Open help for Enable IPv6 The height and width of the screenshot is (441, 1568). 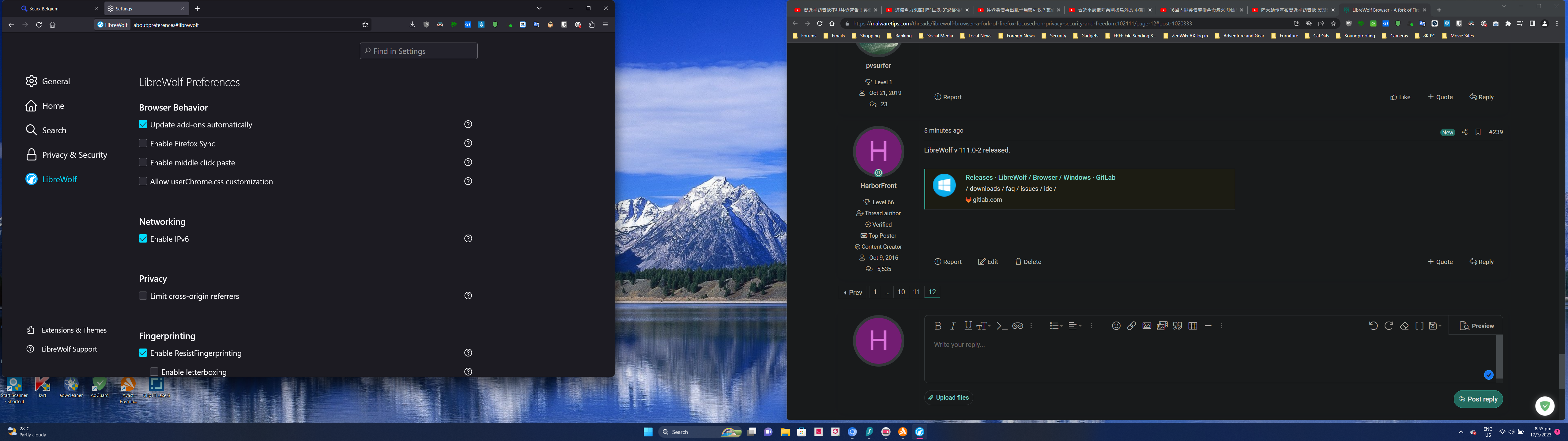click(x=468, y=238)
